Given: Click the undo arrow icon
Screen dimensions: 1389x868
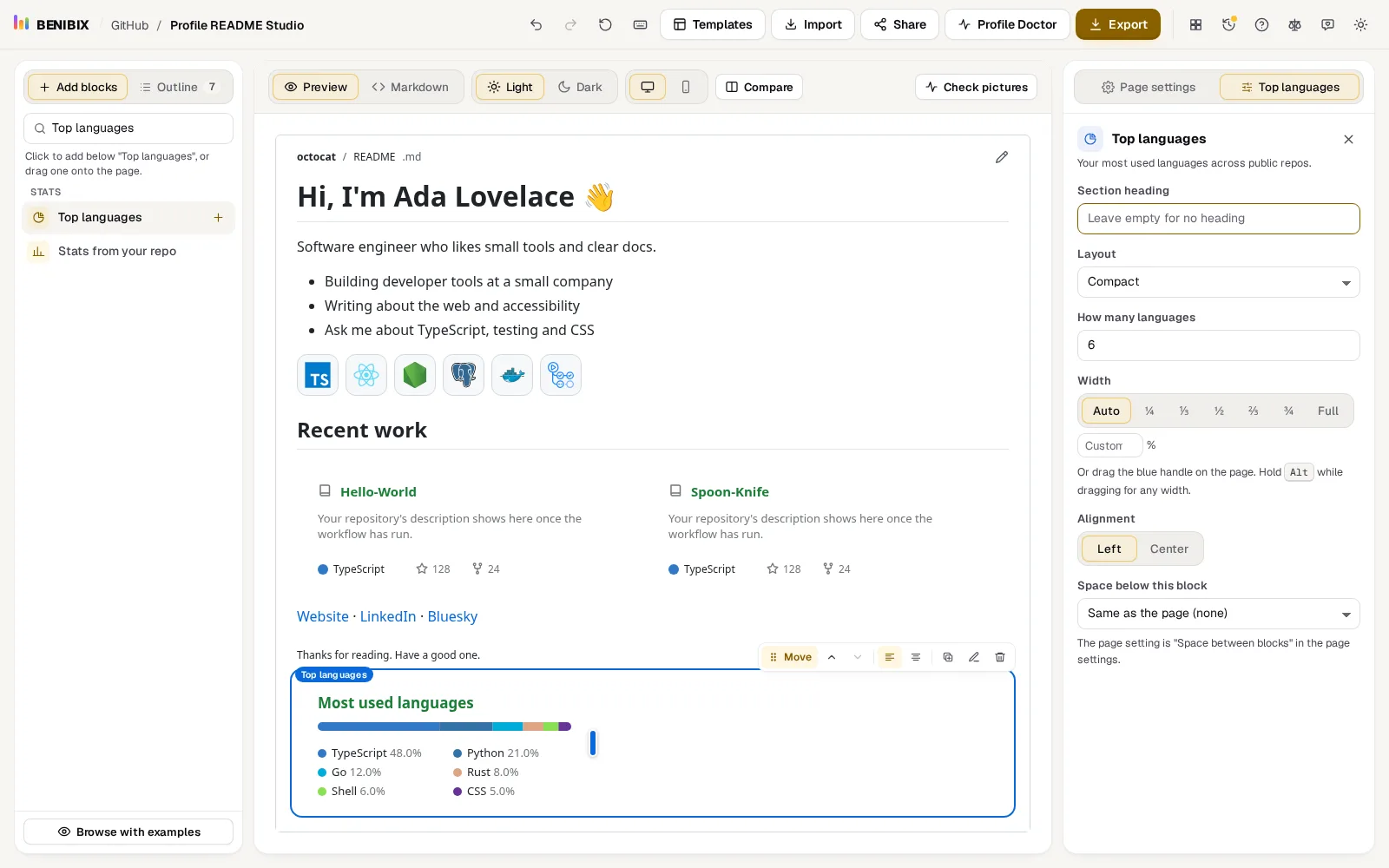Looking at the screenshot, I should click(x=536, y=25).
